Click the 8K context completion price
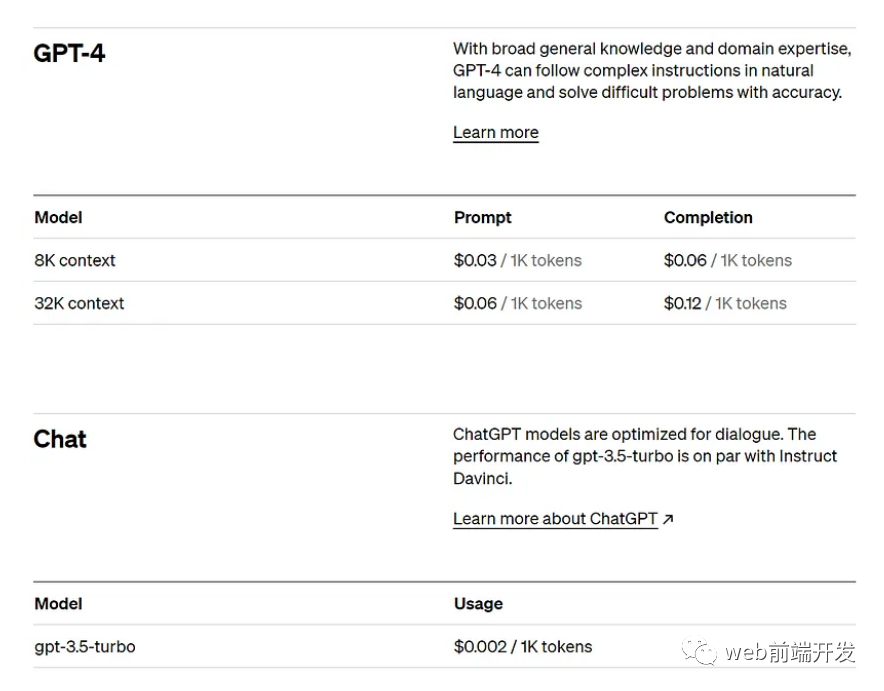Viewport: 884px width, 691px height. point(727,260)
